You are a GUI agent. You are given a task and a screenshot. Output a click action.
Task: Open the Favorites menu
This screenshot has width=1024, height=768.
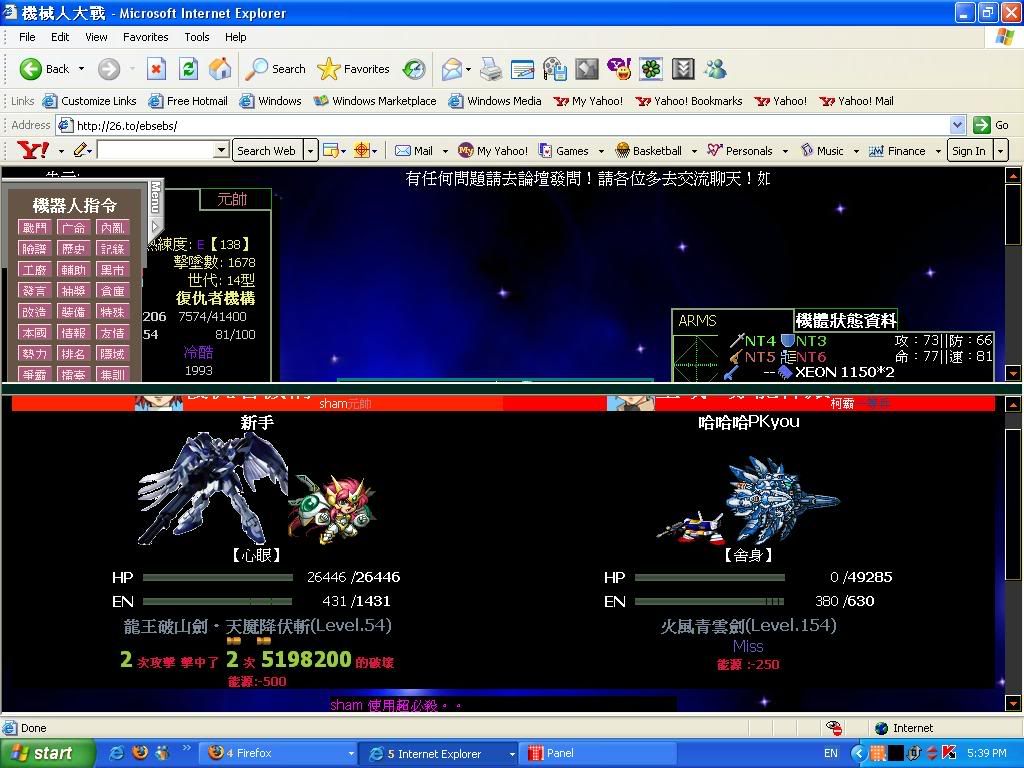click(146, 37)
